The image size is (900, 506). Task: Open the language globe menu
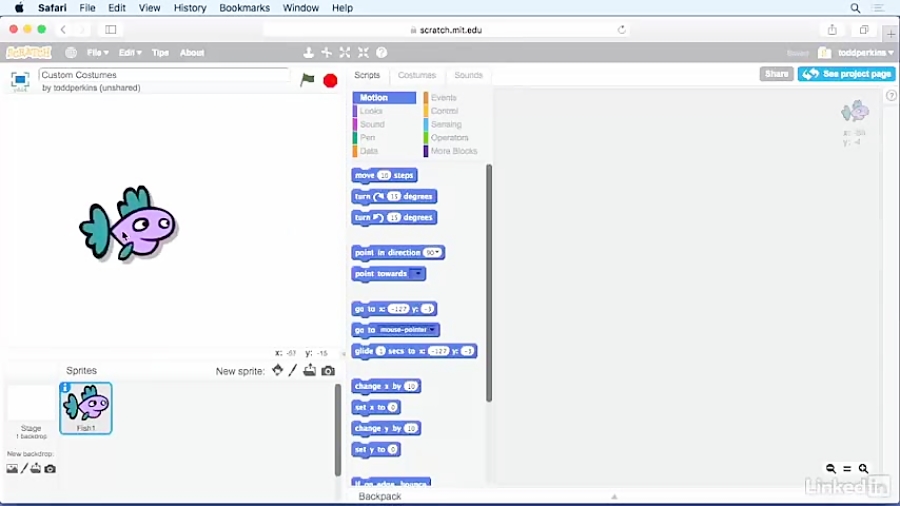(x=71, y=53)
